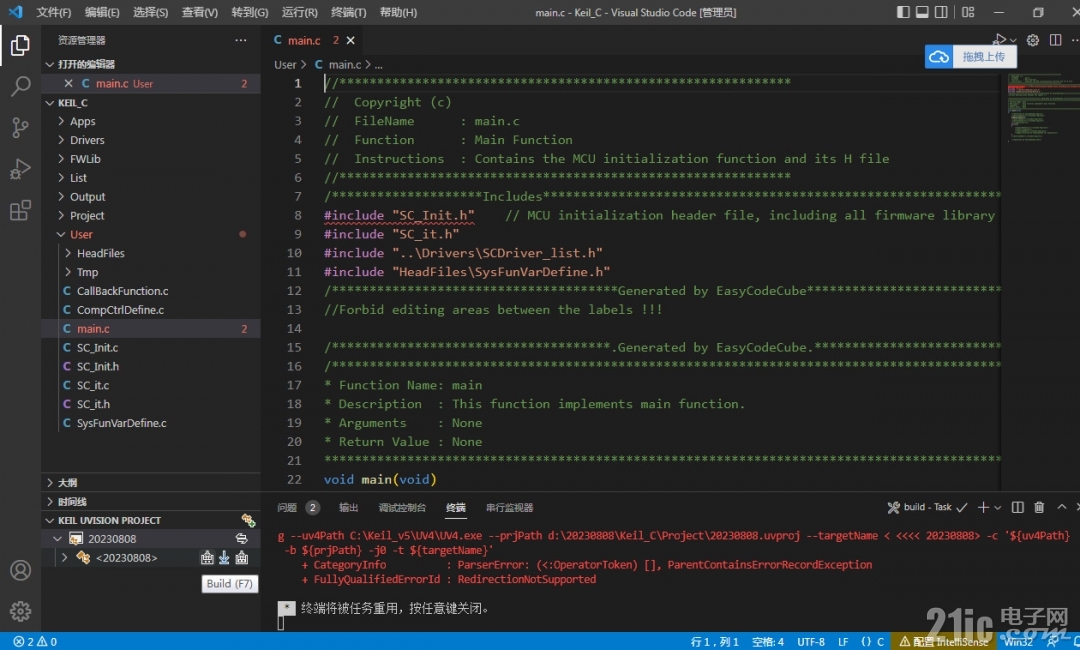Toggle the primary side bar visibility

(x=903, y=12)
